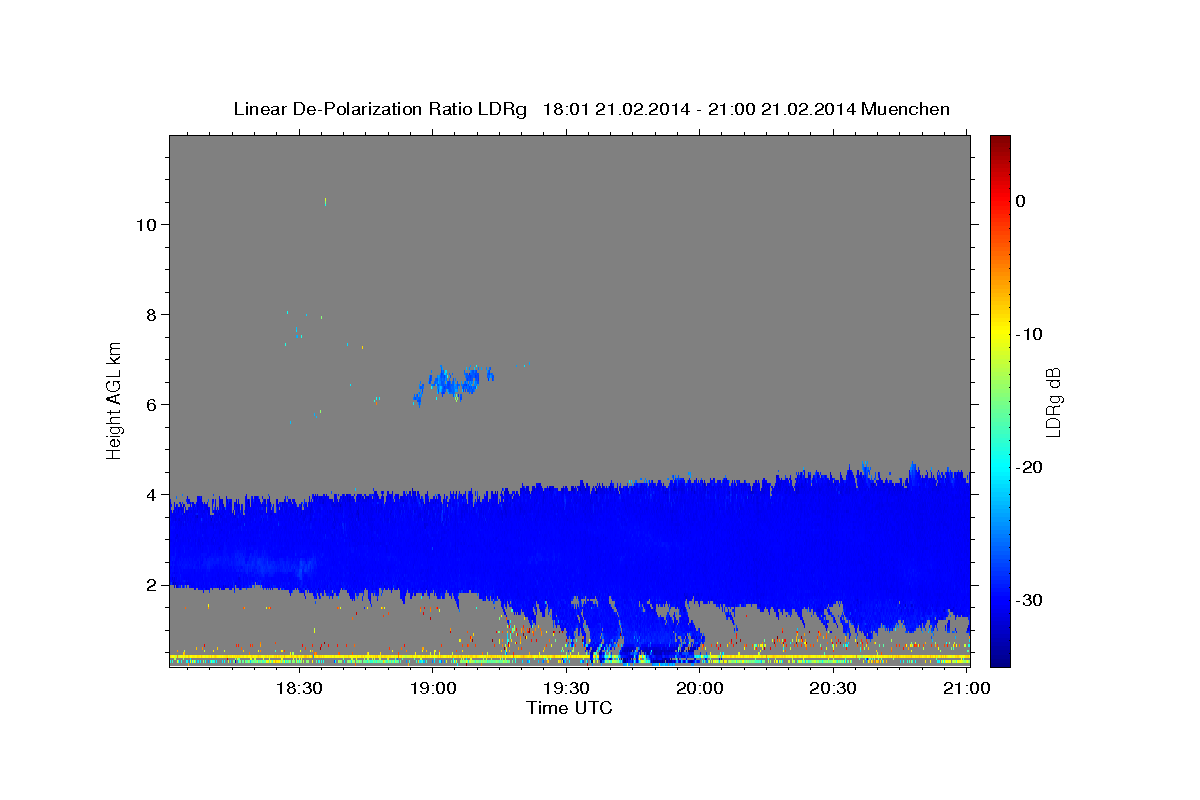Click the "Muenchen" location label in title
The height and width of the screenshot is (800, 1200).
(906, 109)
